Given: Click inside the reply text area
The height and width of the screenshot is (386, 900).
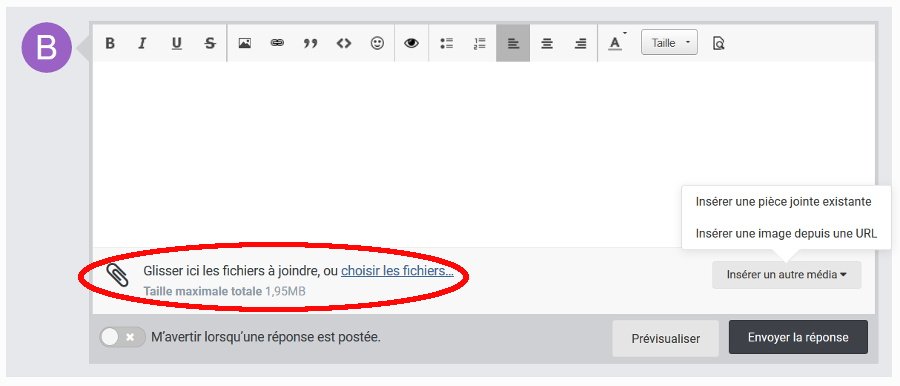Looking at the screenshot, I should 483,154.
